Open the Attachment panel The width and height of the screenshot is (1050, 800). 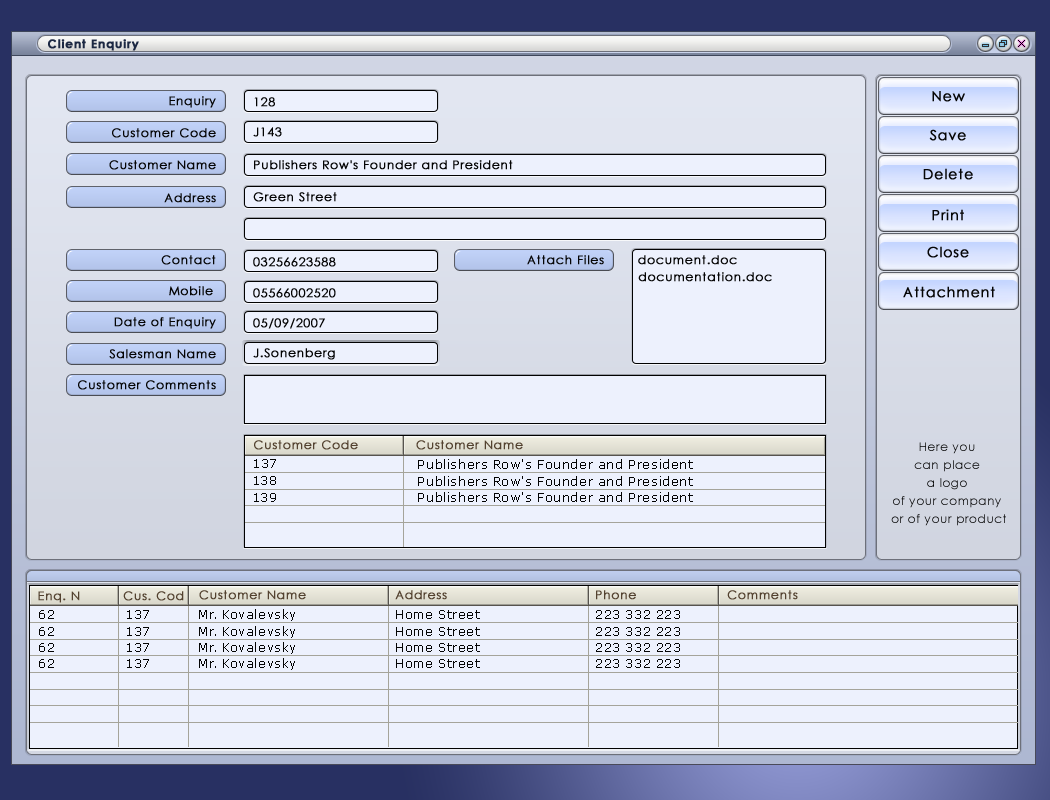946,291
